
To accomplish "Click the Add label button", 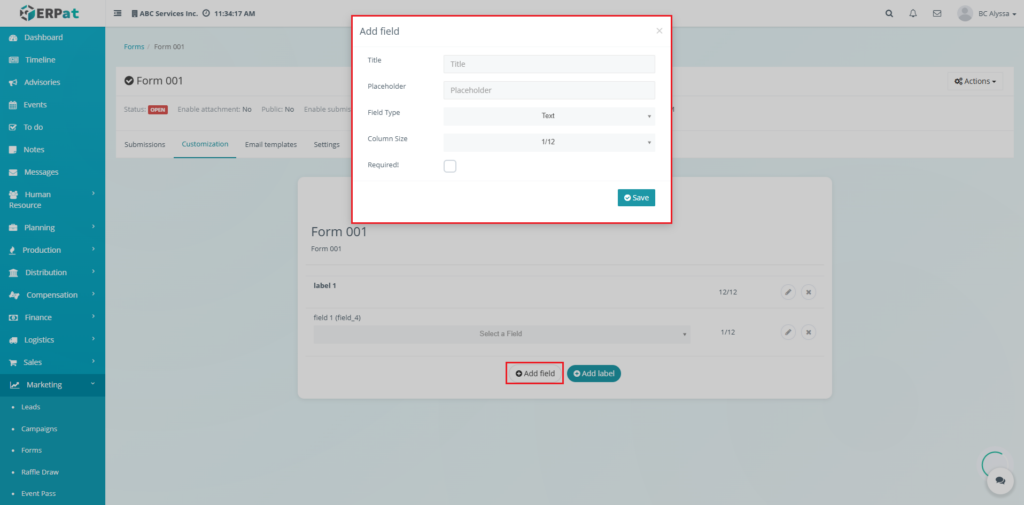I will coord(594,373).
